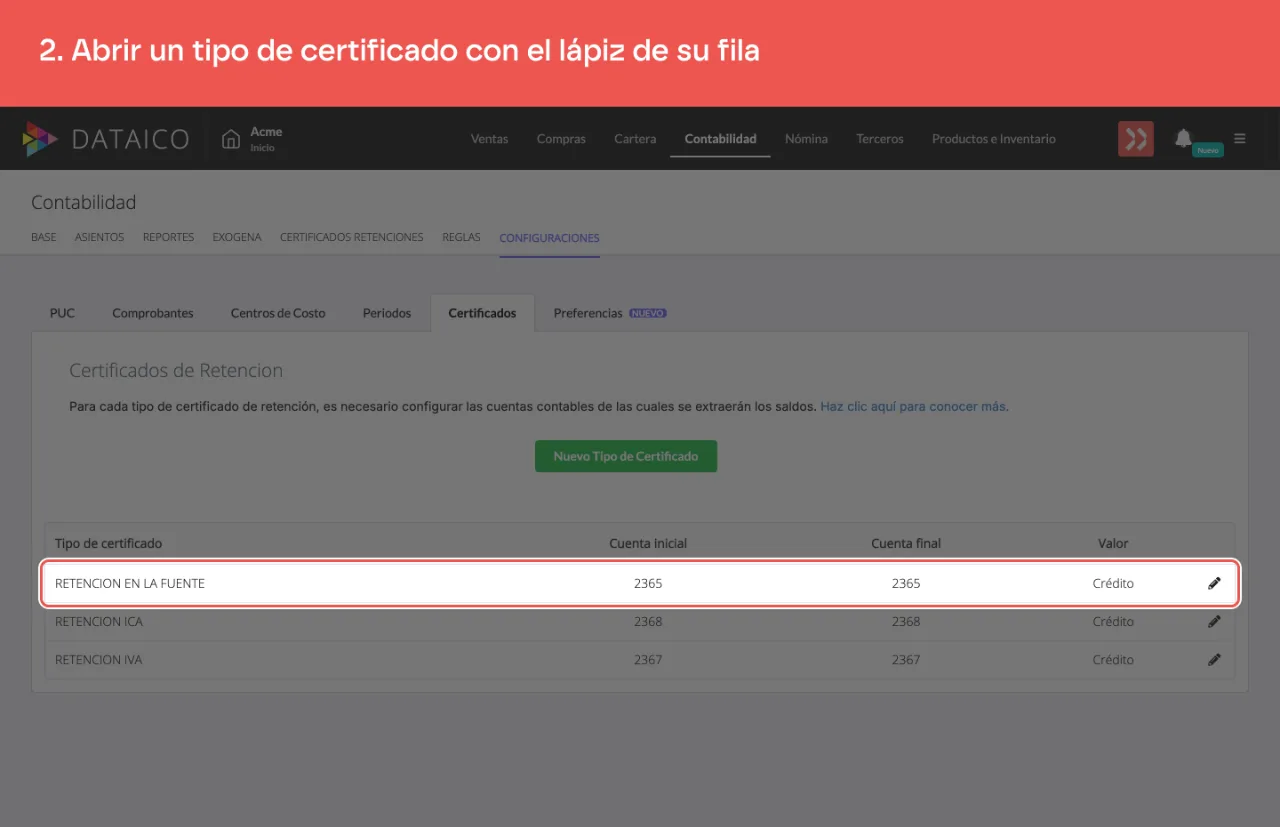Click RETENCION EN LA FUENTE final account 2365
Image resolution: width=1280 pixels, height=827 pixels.
[x=906, y=583]
